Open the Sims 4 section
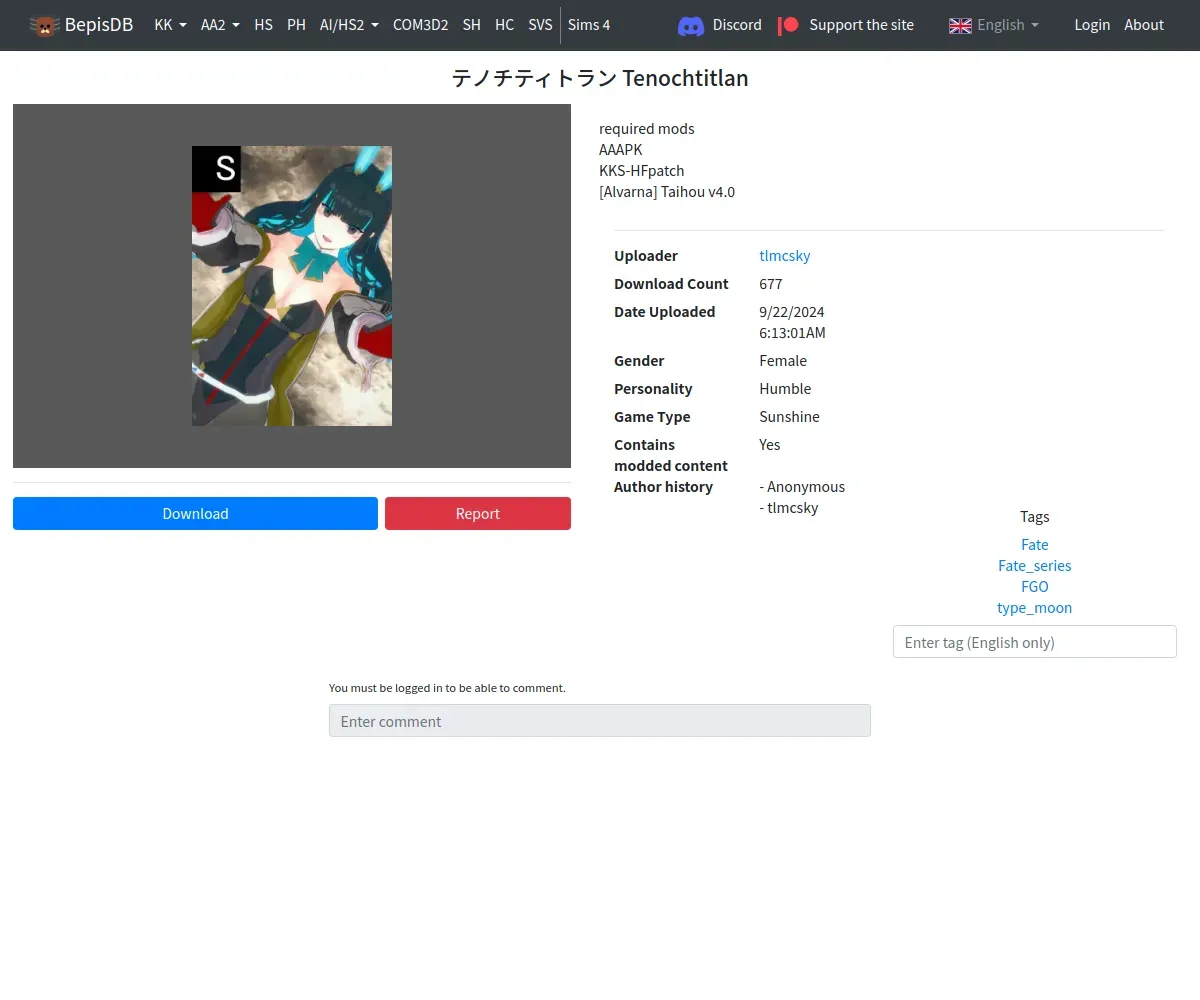Image resolution: width=1200 pixels, height=1000 pixels. tap(589, 25)
